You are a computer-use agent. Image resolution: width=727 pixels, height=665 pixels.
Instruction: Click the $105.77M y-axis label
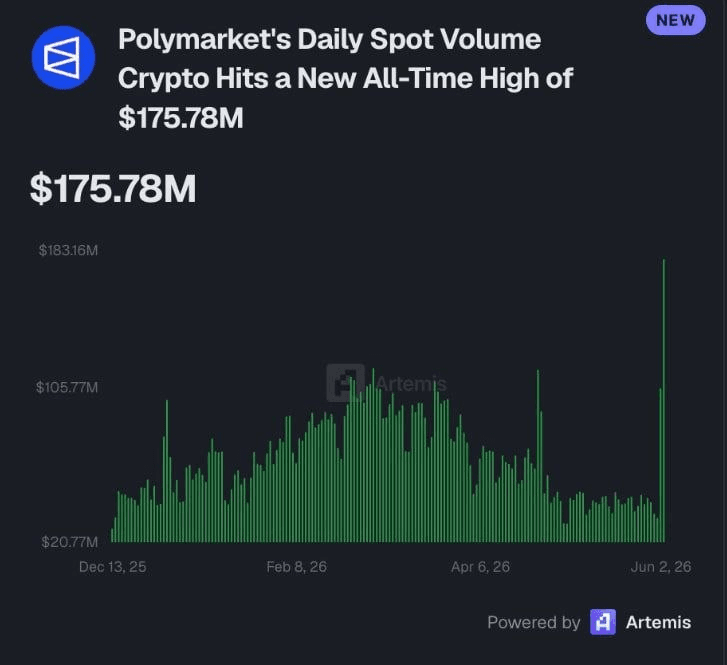(x=67, y=387)
